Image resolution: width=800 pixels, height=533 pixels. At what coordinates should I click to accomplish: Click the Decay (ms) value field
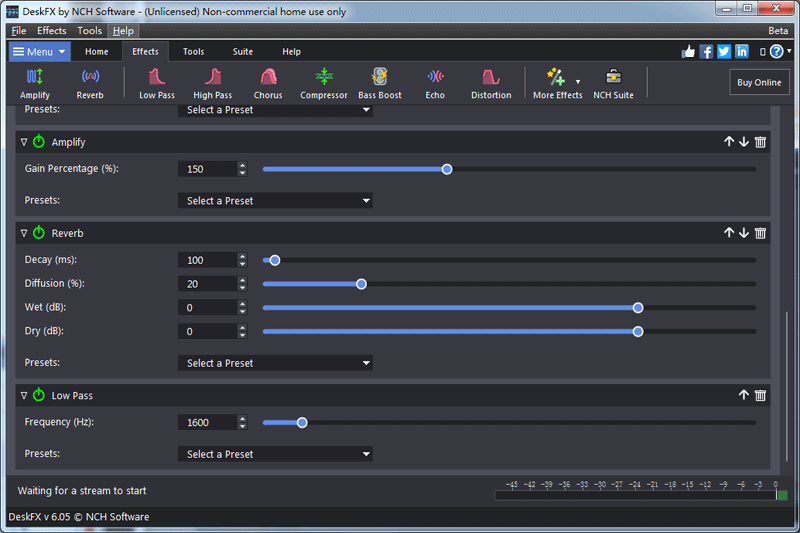(207, 260)
